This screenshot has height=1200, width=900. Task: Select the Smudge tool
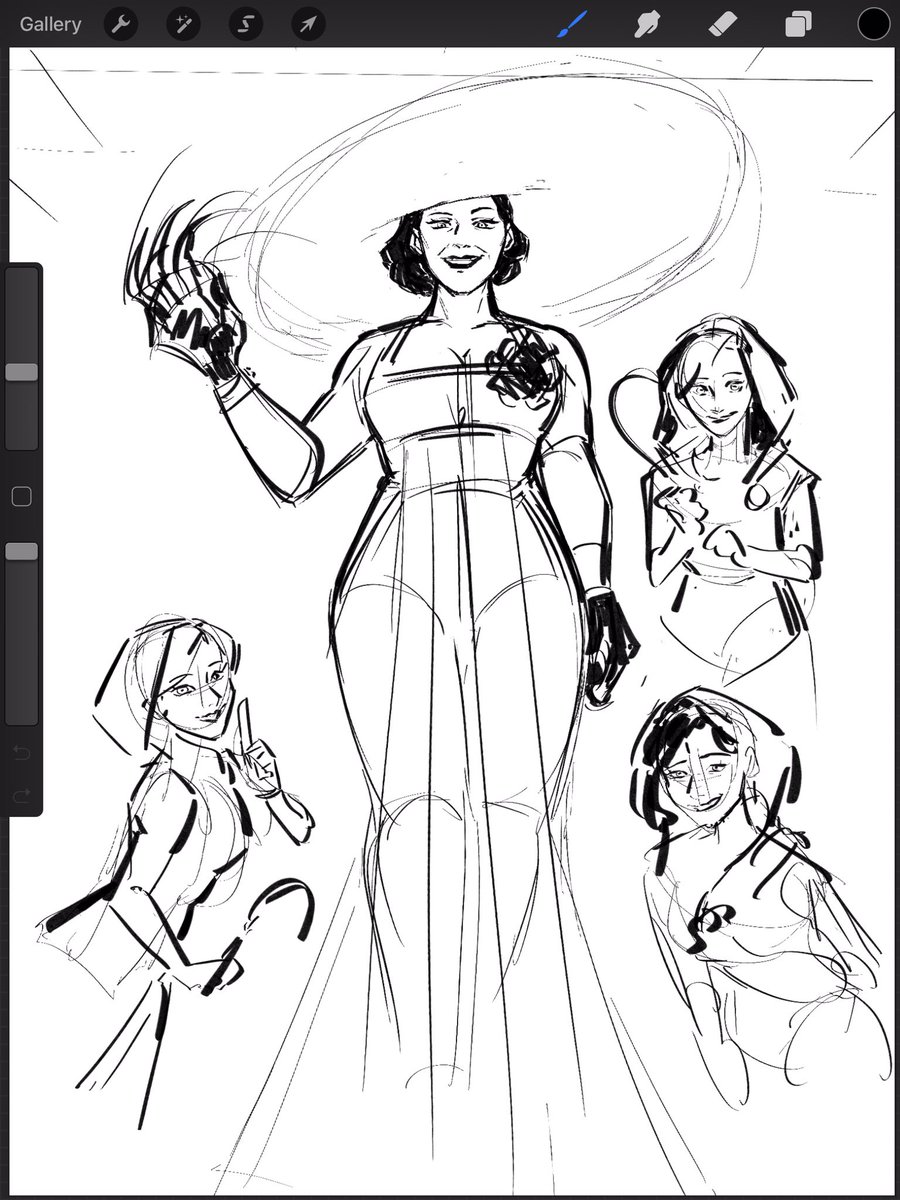(x=646, y=24)
